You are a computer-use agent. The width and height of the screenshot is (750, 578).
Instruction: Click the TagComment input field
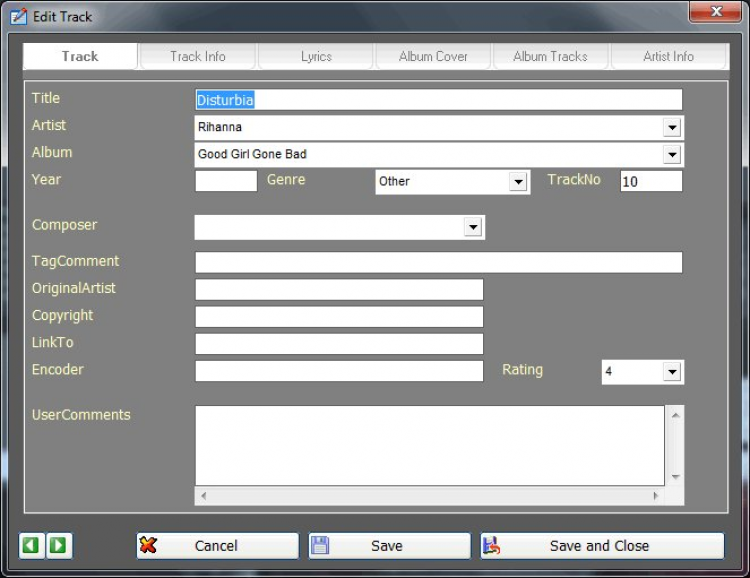[439, 263]
